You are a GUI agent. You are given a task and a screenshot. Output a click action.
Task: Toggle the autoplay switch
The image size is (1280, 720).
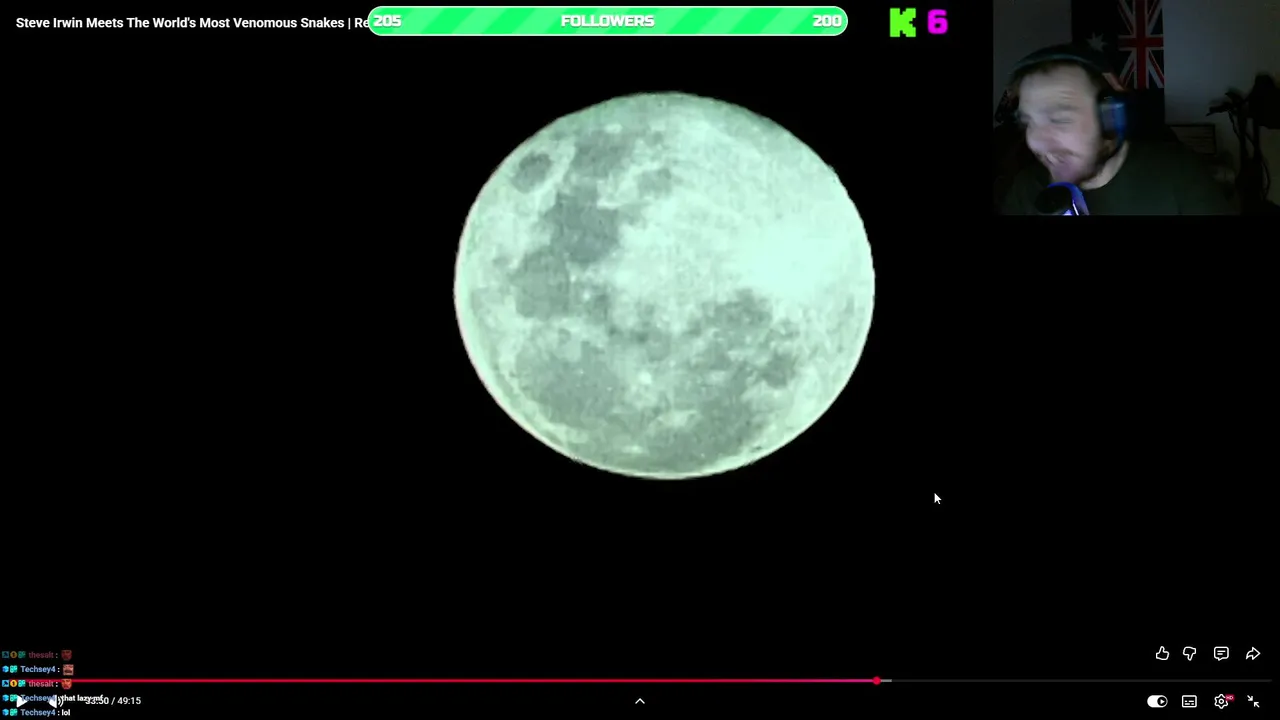pos(1157,701)
